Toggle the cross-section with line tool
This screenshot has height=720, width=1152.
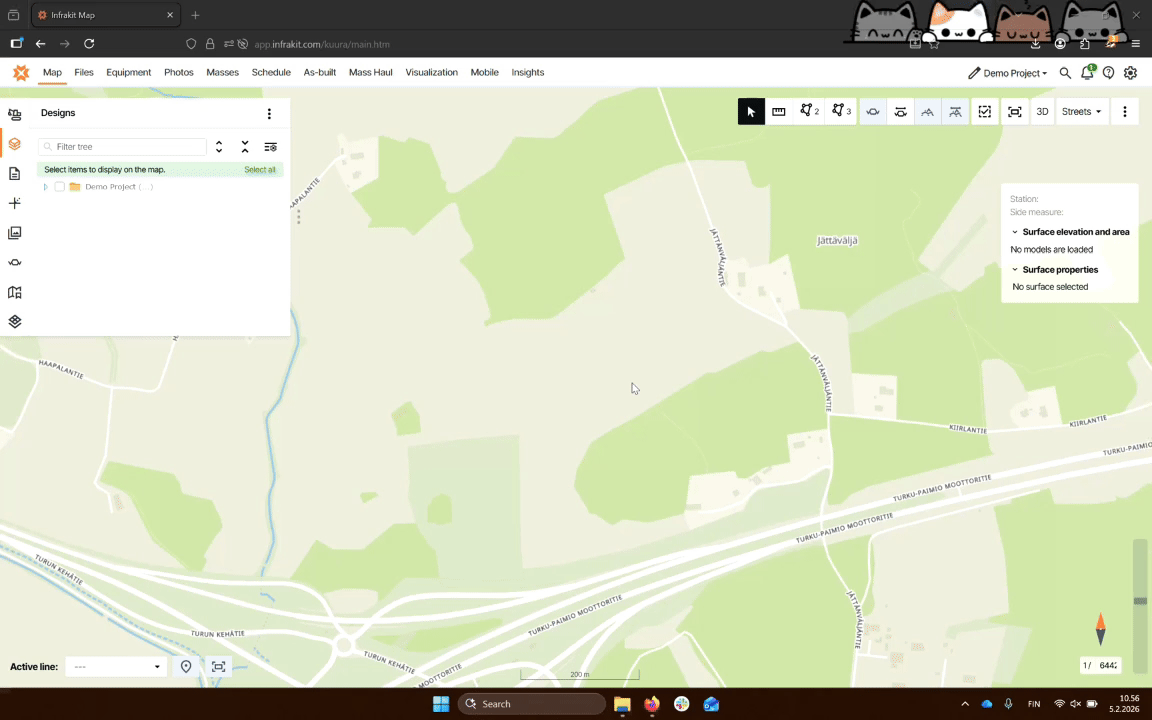click(900, 112)
